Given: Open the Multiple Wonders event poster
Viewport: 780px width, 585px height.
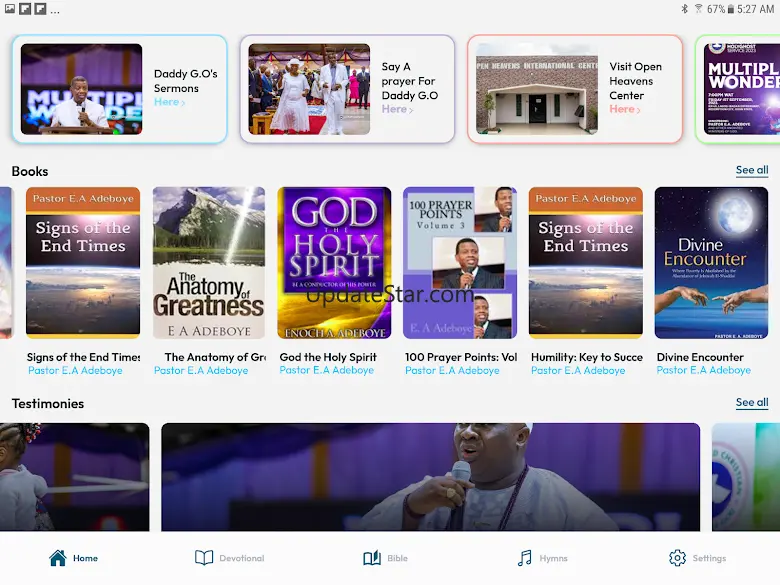Looking at the screenshot, I should [742, 89].
